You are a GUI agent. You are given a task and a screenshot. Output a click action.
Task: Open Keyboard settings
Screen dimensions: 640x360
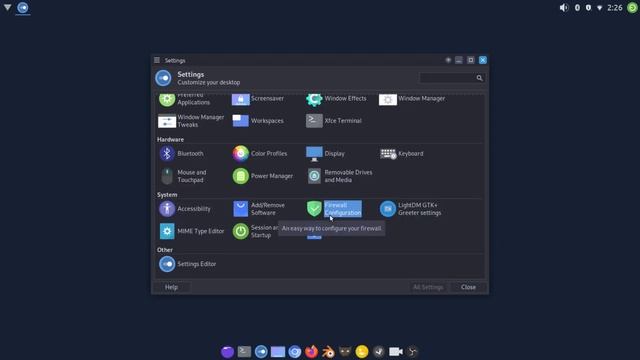tap(401, 153)
